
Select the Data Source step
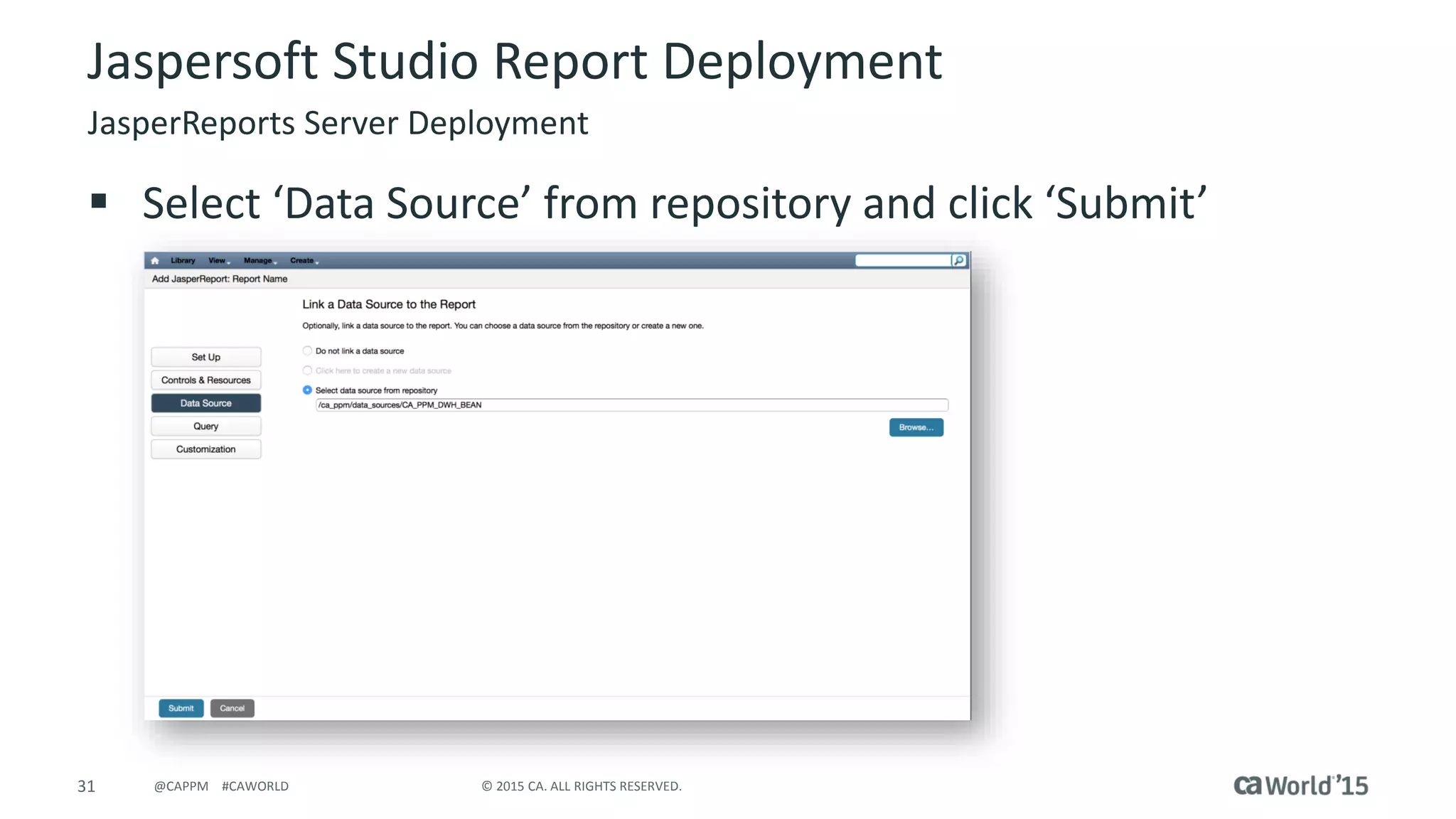(206, 403)
